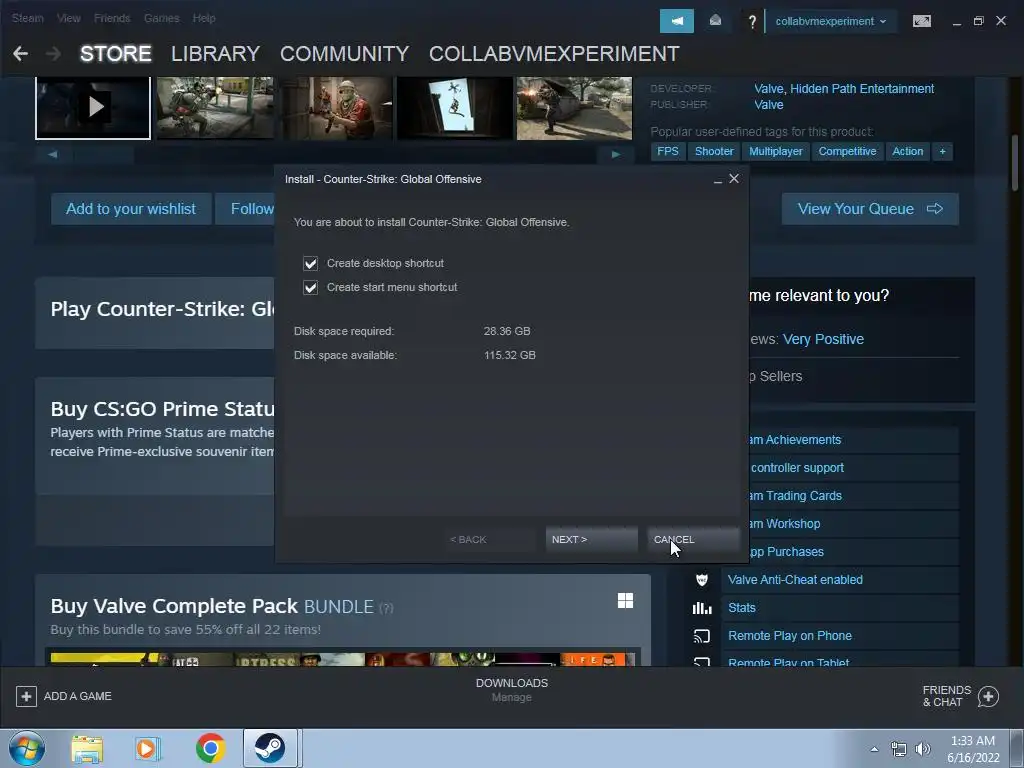The height and width of the screenshot is (768, 1024).
Task: Minimize the Install dialog
Action: [x=718, y=180]
